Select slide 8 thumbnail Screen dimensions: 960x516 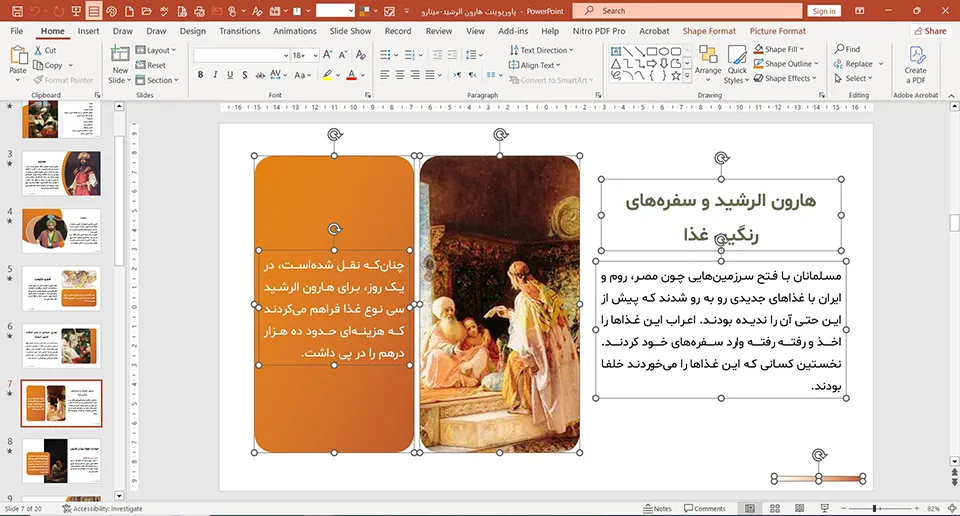pyautogui.click(x=62, y=461)
